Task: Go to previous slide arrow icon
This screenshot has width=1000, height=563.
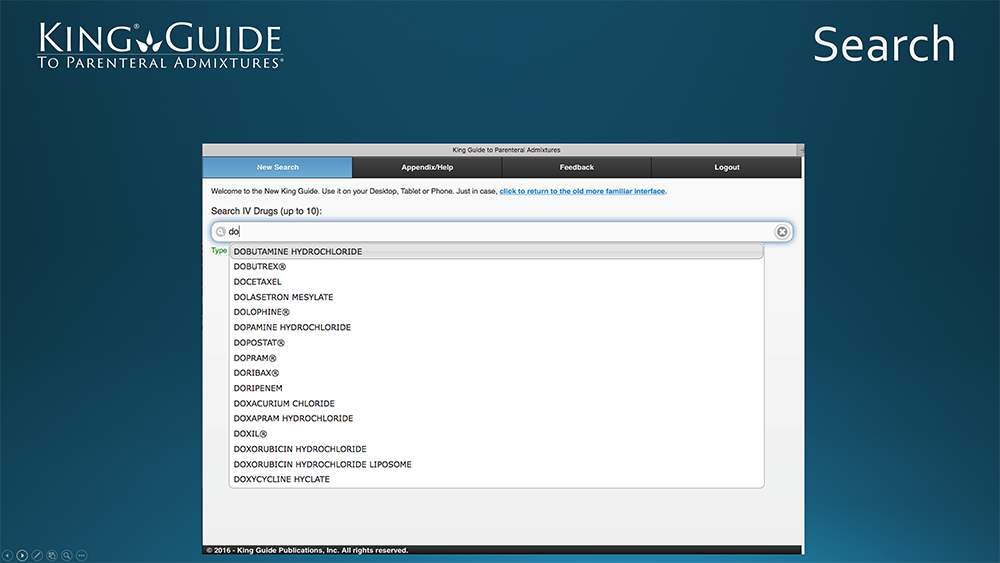Action: click(x=8, y=555)
